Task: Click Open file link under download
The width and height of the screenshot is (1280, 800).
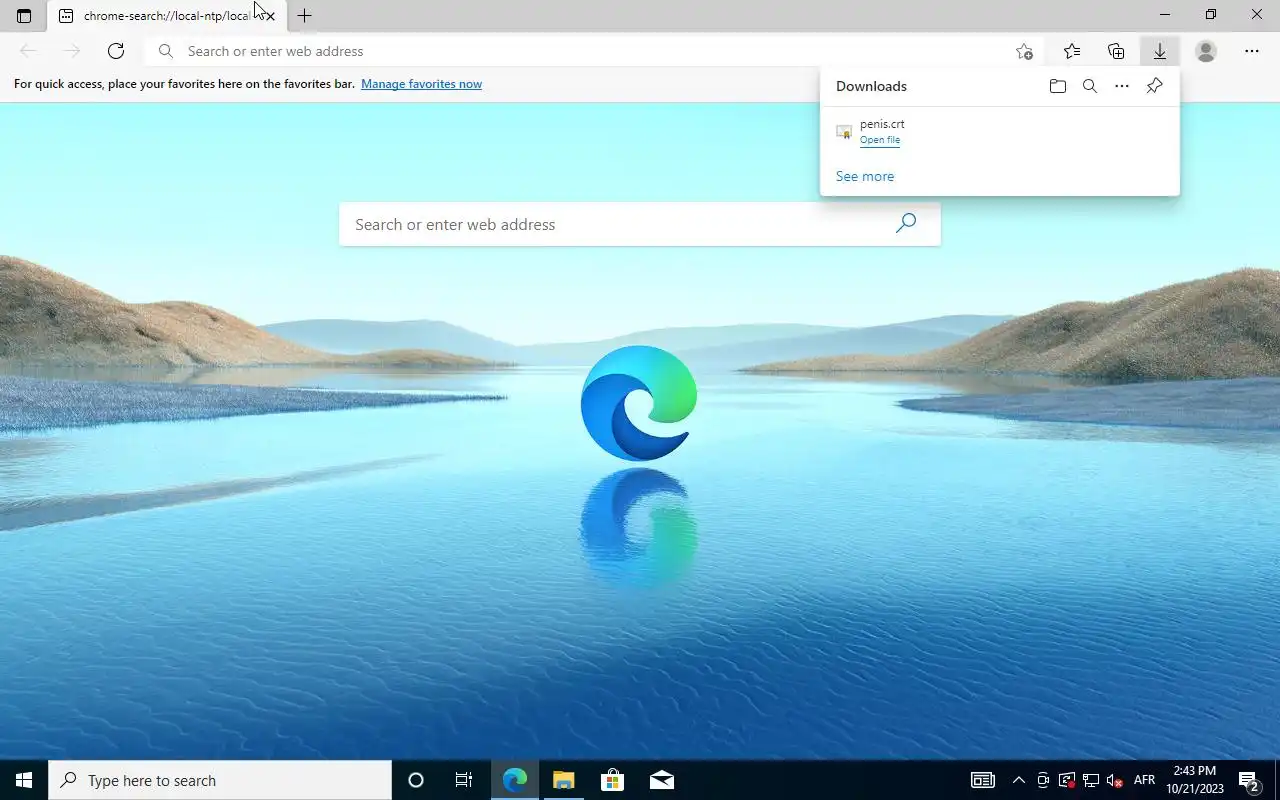Action: [880, 140]
